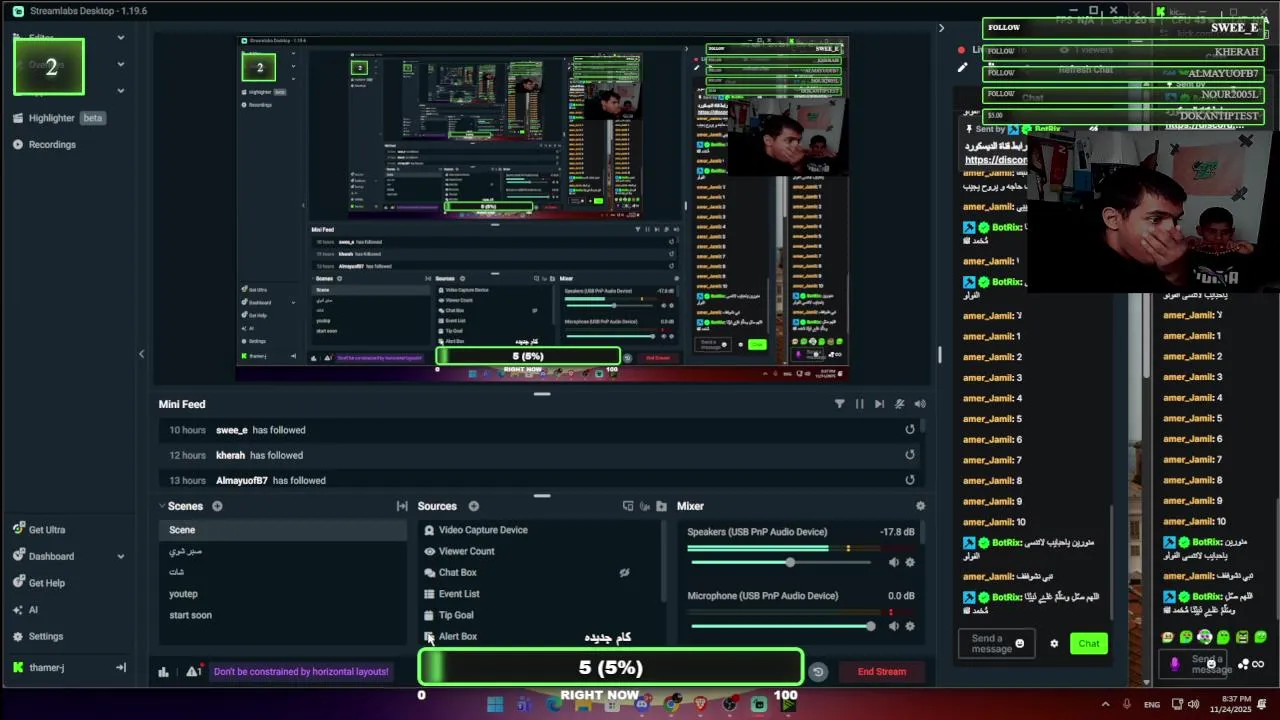1280x720 pixels.
Task: Click the ENG language indicator
Action: [x=1152, y=705]
